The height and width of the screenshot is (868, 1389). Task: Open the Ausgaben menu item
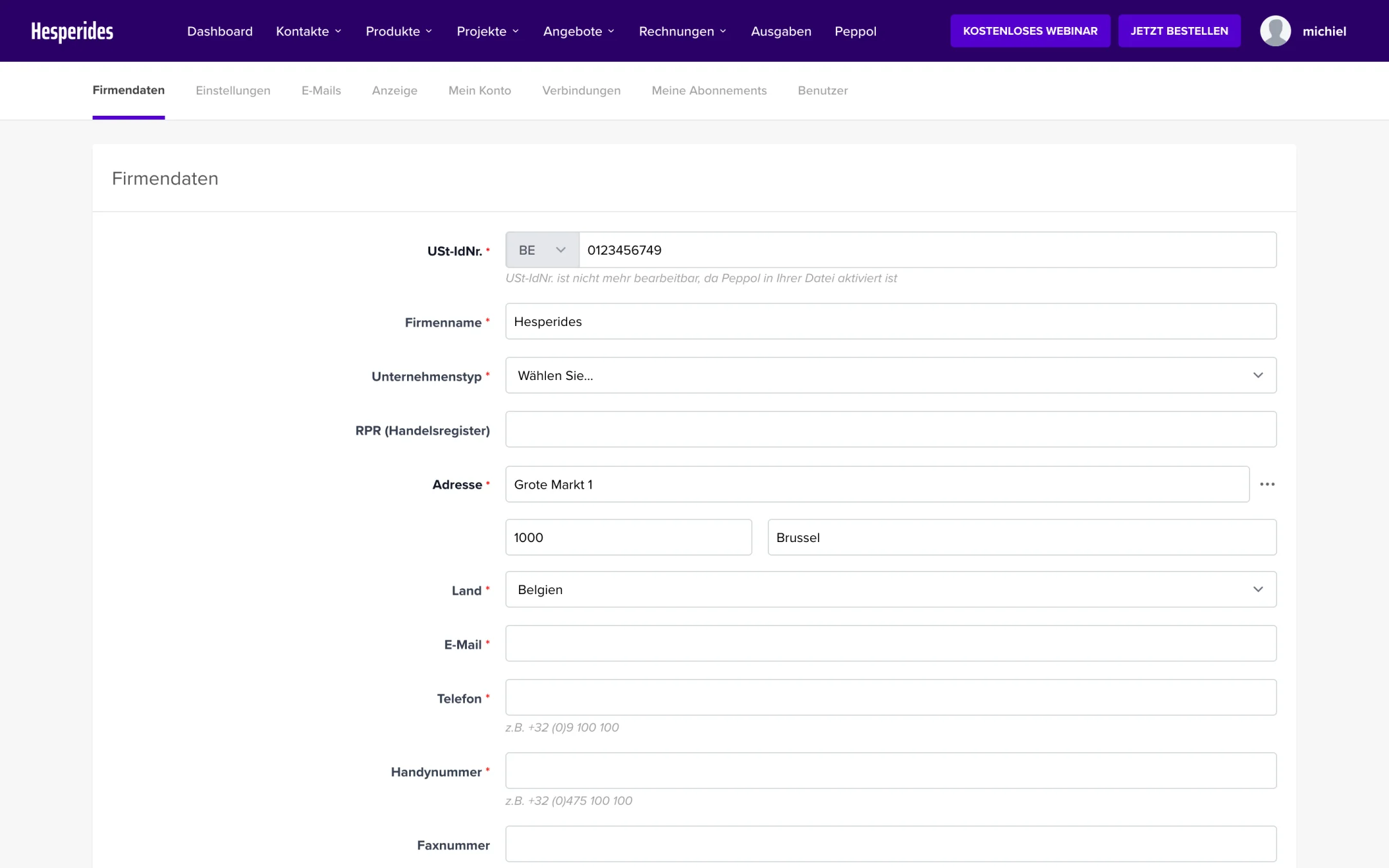click(781, 31)
